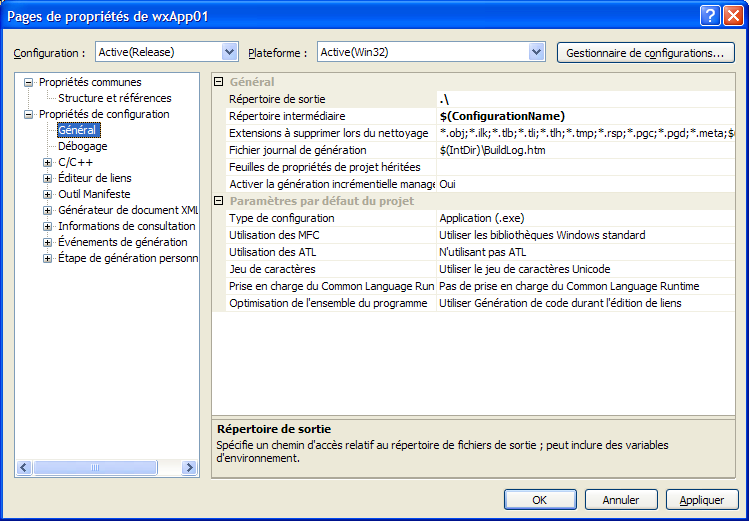Screen dimensions: 749x521
Task: Select Outil Manifeste tree label
Action: tap(94, 194)
